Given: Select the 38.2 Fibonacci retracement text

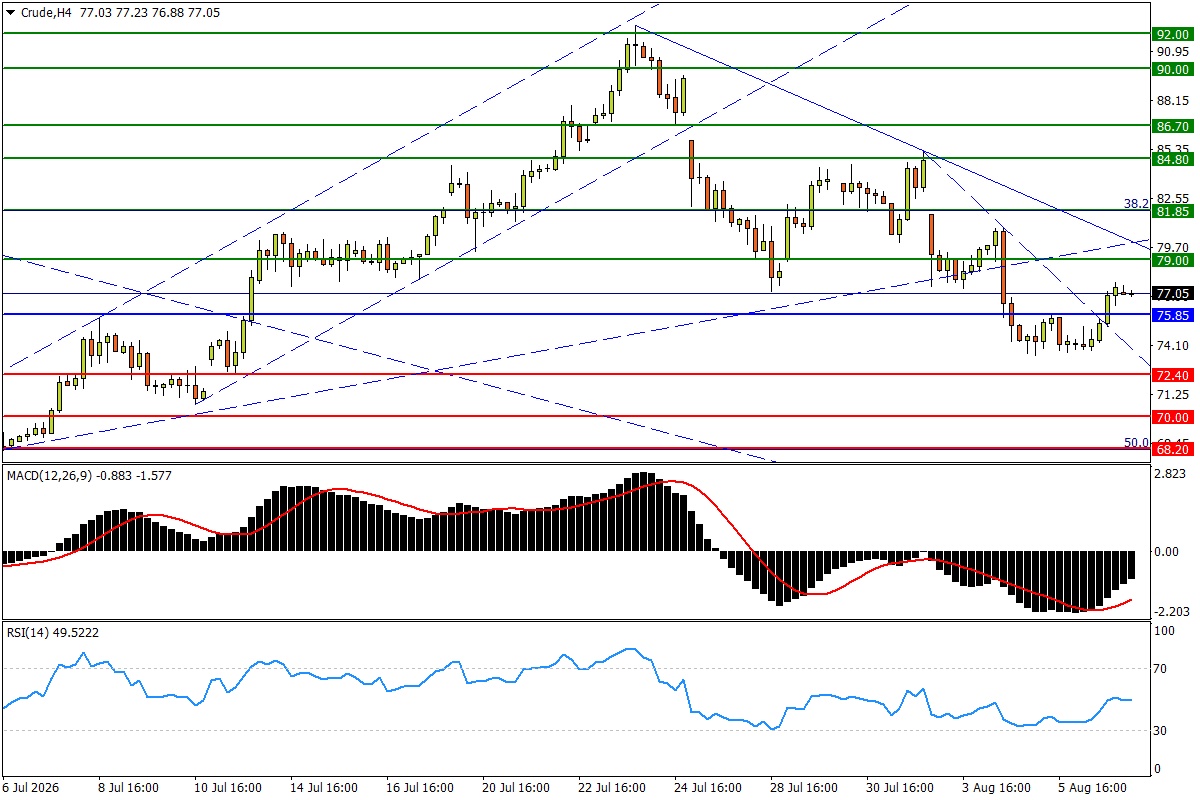Looking at the screenshot, I should [1136, 203].
